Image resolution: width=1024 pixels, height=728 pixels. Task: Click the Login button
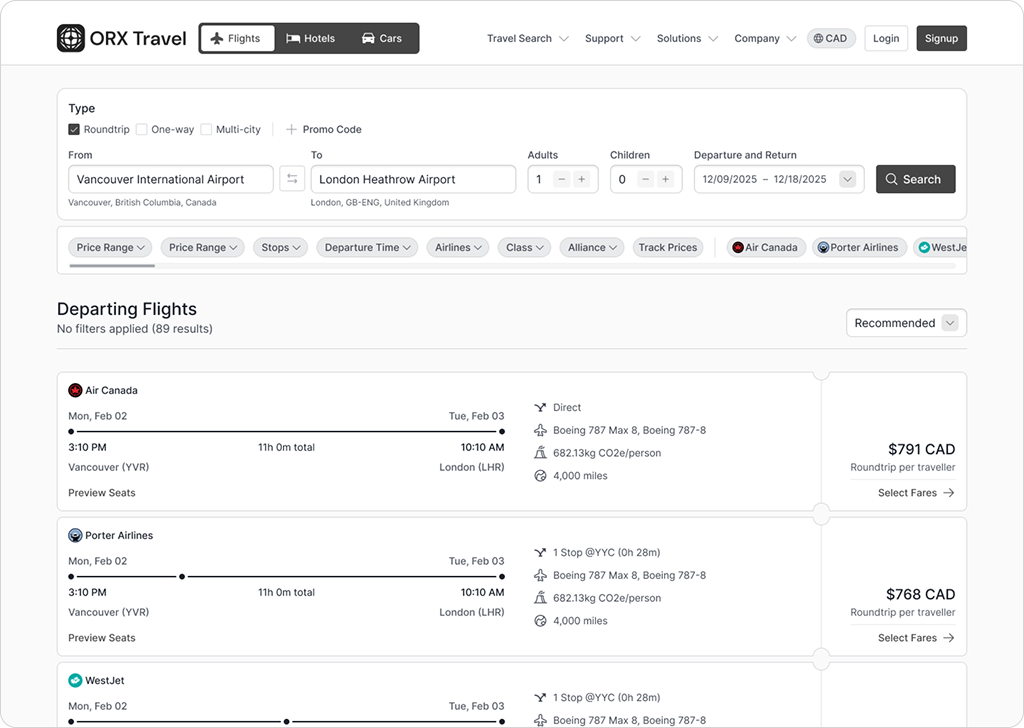pyautogui.click(x=886, y=39)
